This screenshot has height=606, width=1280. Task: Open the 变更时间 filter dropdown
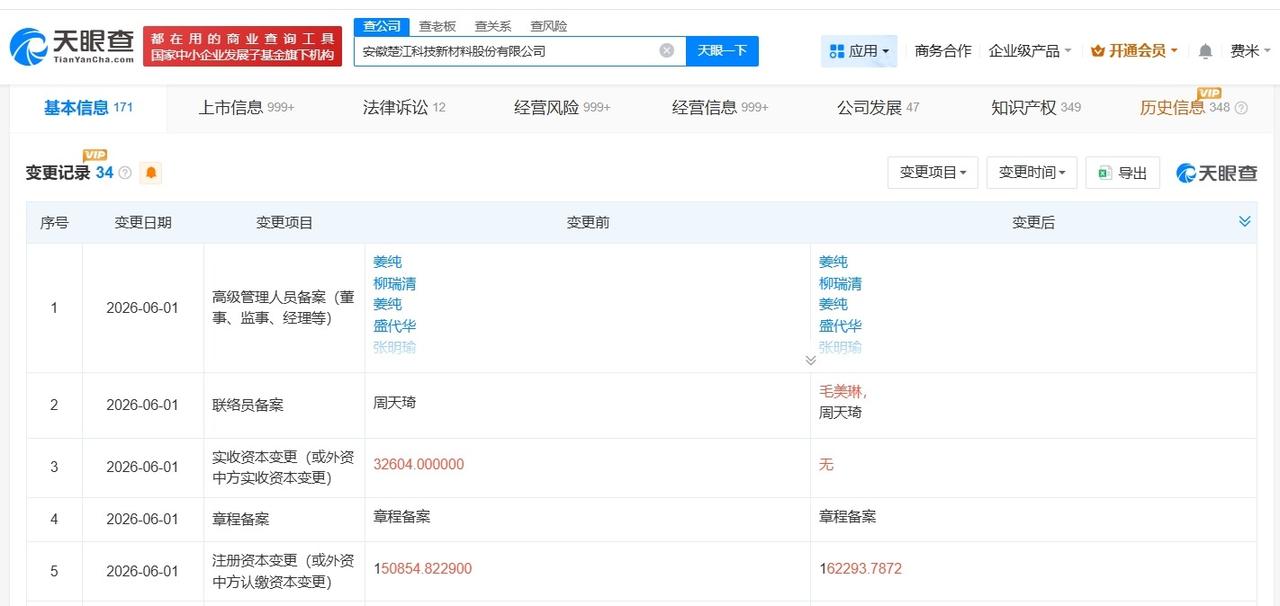(x=1032, y=173)
